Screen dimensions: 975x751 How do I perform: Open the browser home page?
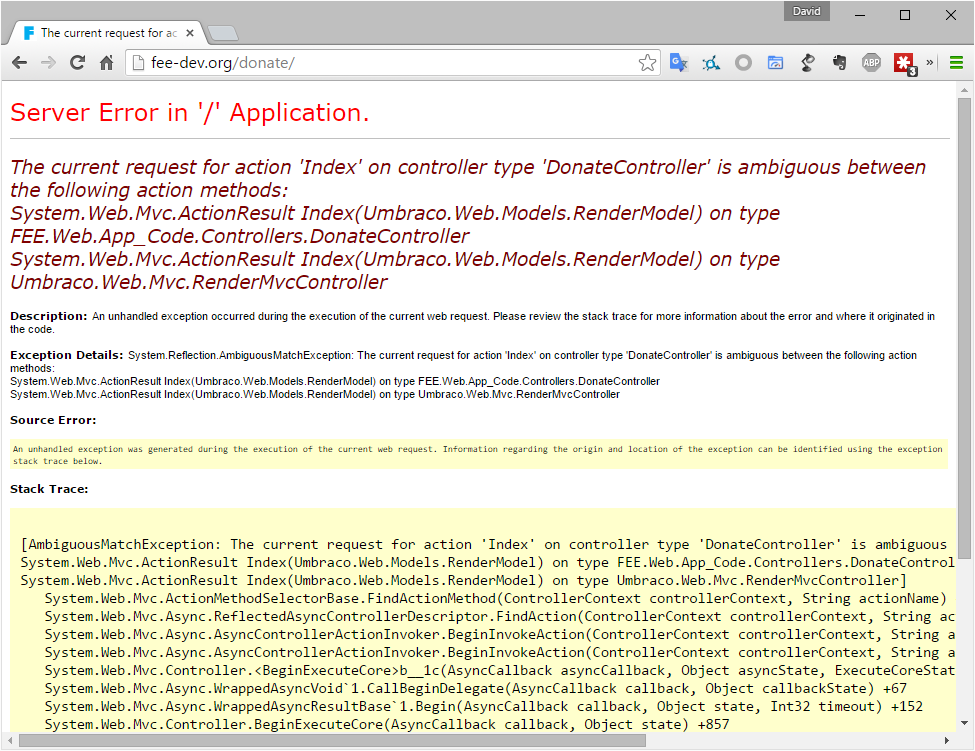pyautogui.click(x=107, y=63)
